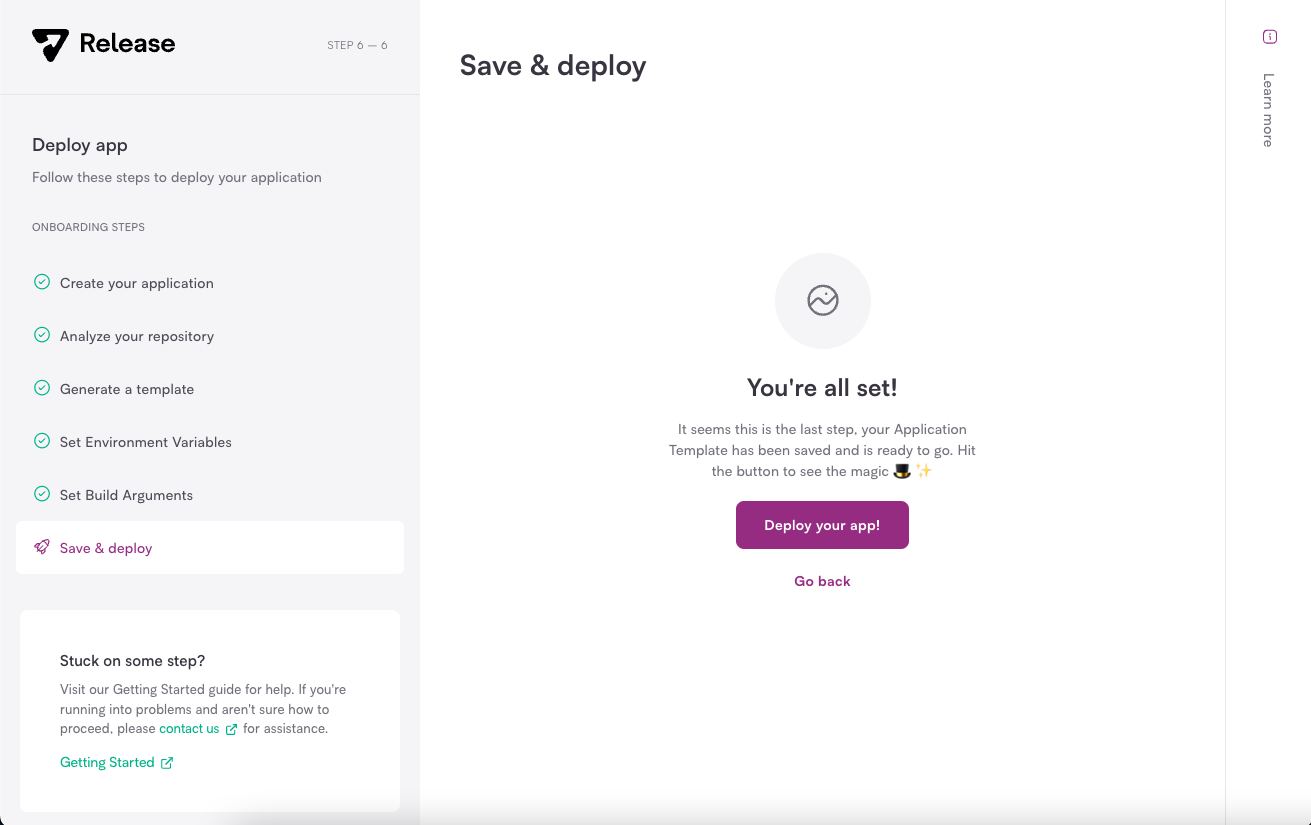This screenshot has width=1311, height=825.
Task: Click the Release logo icon
Action: coord(50,45)
